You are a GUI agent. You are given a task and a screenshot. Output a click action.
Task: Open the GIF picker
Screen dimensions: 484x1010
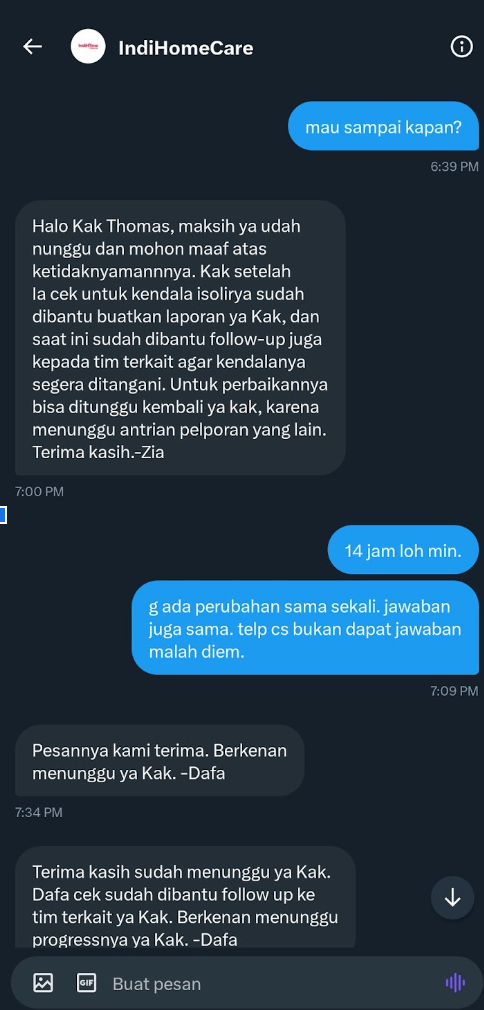pyautogui.click(x=86, y=982)
